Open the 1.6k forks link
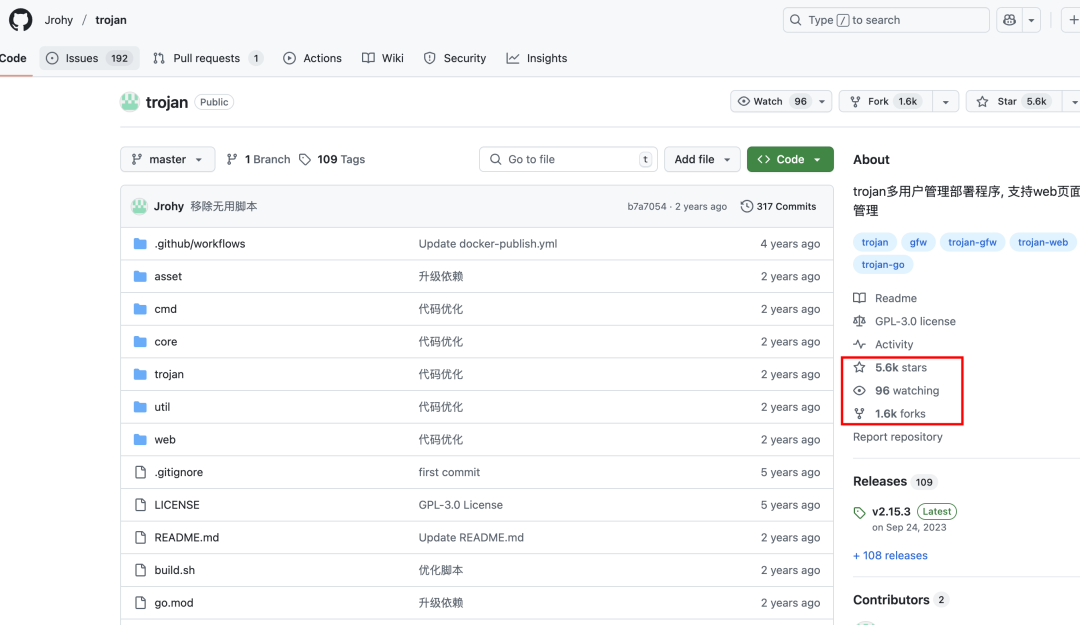Viewport: 1080px width, 625px height. click(x=889, y=413)
